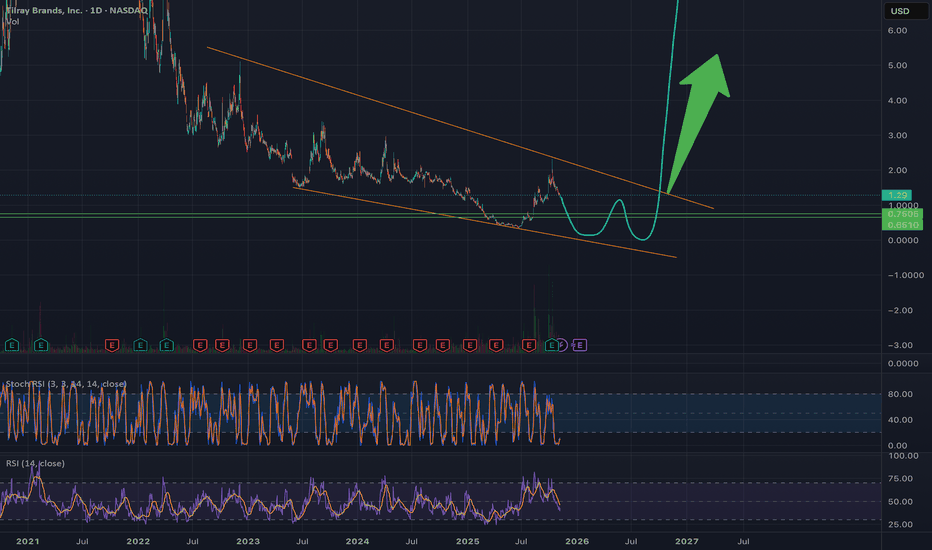Select the RSI (14, close) indicator legend
This screenshot has width=932, height=550.
click(35, 463)
